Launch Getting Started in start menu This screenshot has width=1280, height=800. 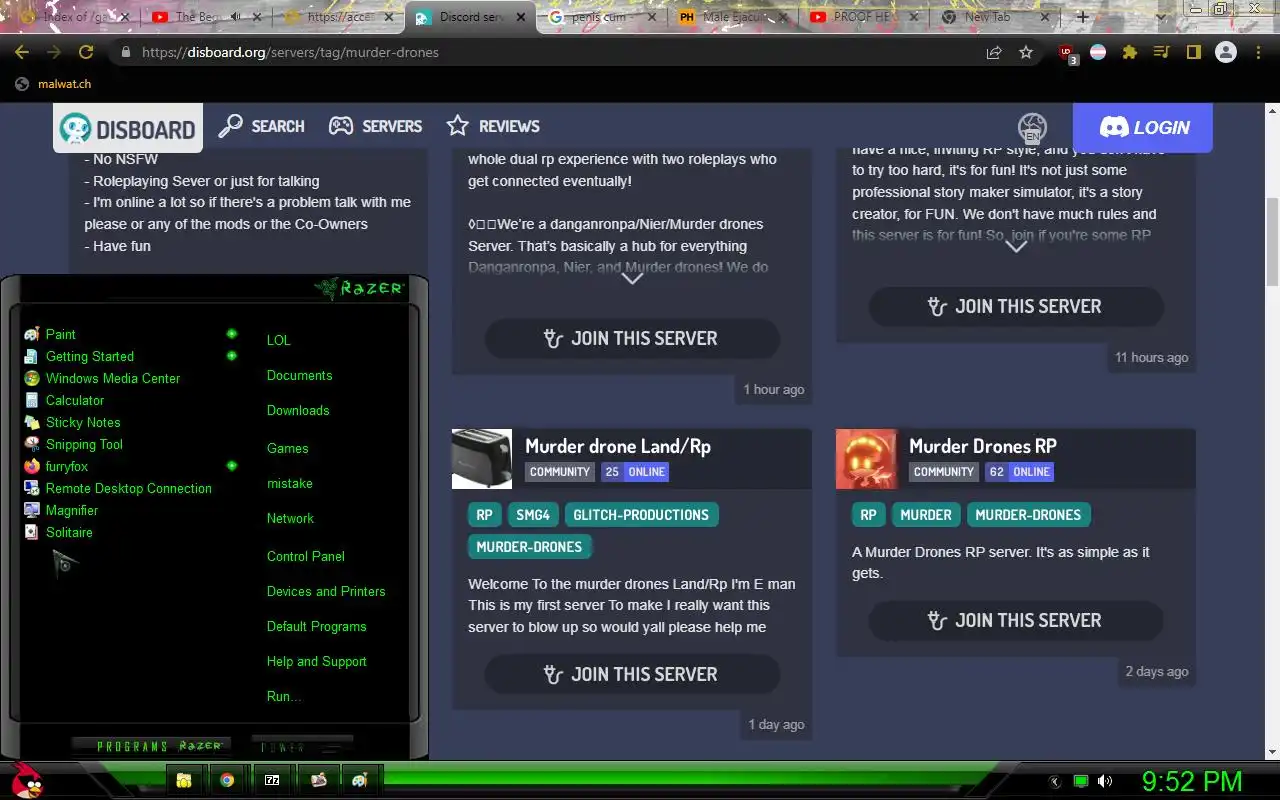(89, 356)
